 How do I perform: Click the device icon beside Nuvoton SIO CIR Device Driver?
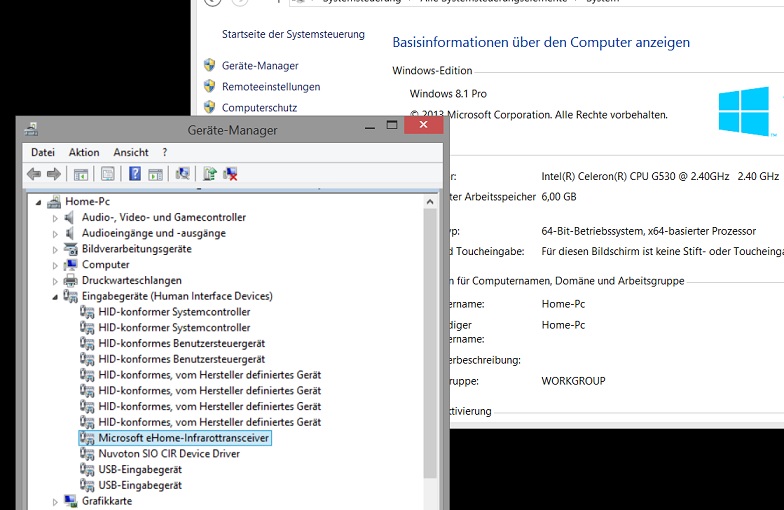click(x=87, y=454)
